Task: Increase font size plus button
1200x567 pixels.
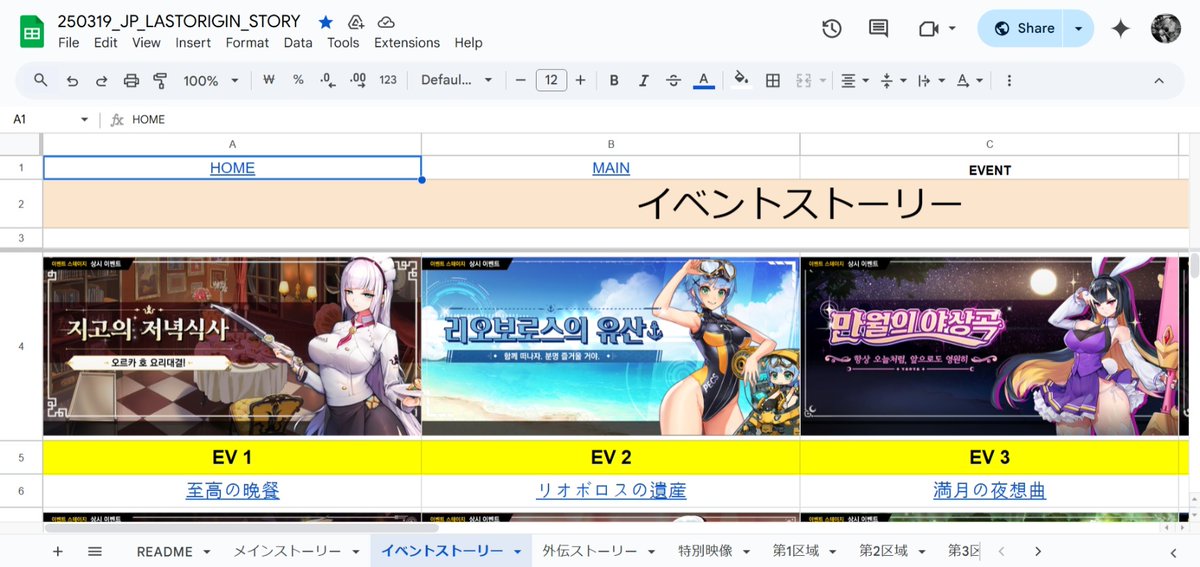Action: [x=580, y=80]
